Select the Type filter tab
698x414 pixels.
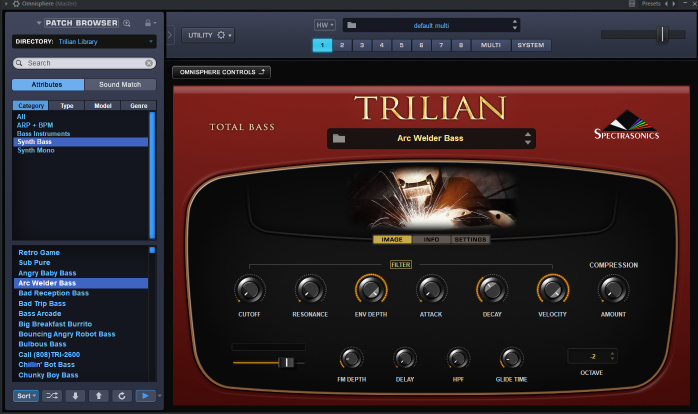click(67, 106)
